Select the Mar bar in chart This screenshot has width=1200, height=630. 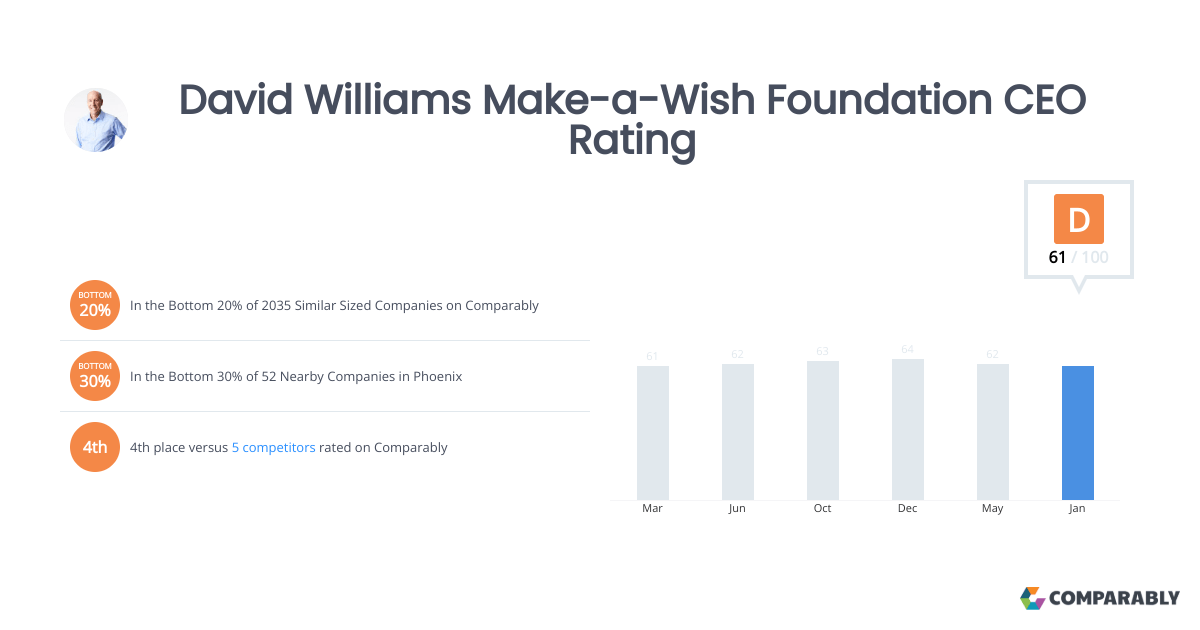[653, 433]
